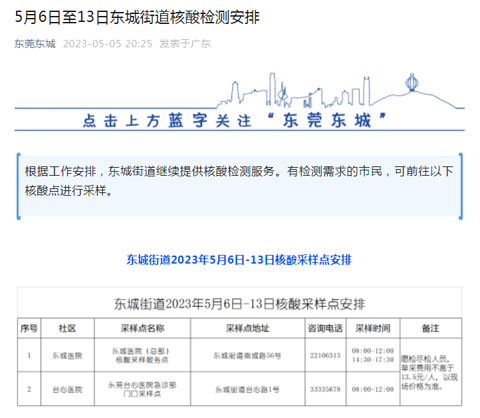Image resolution: width=480 pixels, height=418 pixels.
Task: Click the blue heading 东城街道2023年5月6日-13日核酸采样点安排
Action: tap(239, 260)
